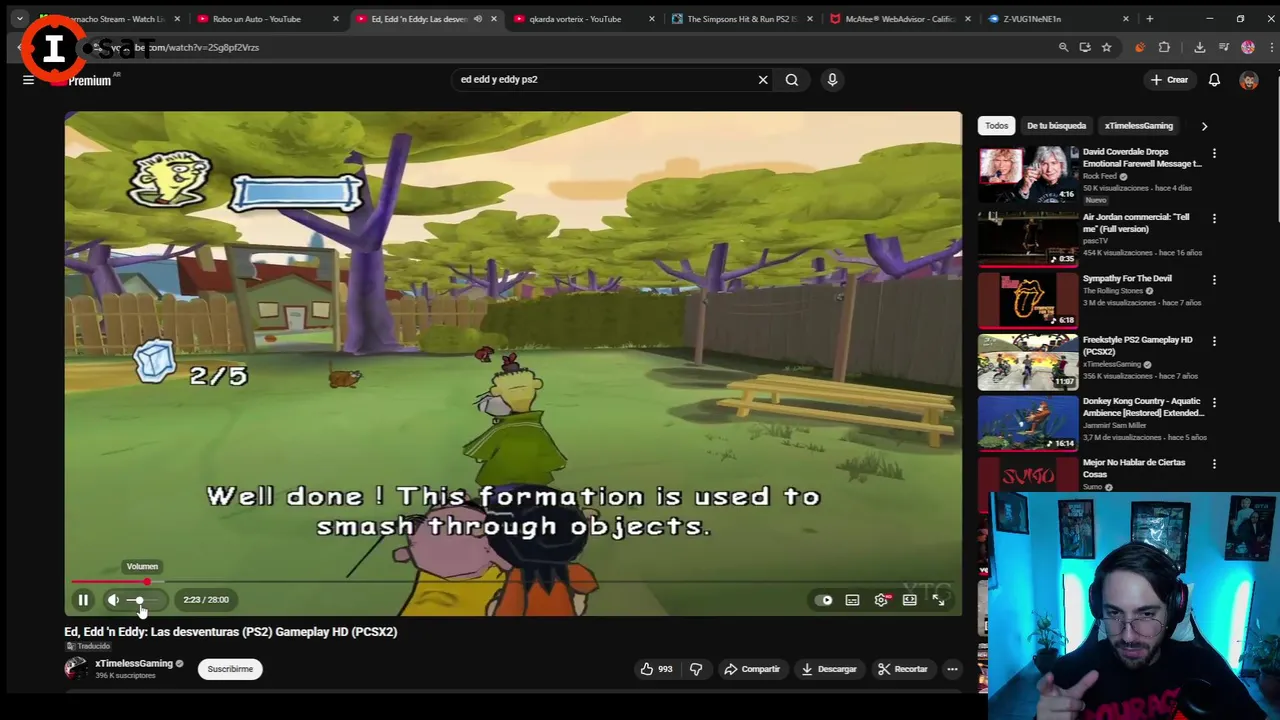Open 'Mejor No Hablar de Ciertas Cosas' title
The height and width of the screenshot is (720, 1280).
pos(1134,468)
